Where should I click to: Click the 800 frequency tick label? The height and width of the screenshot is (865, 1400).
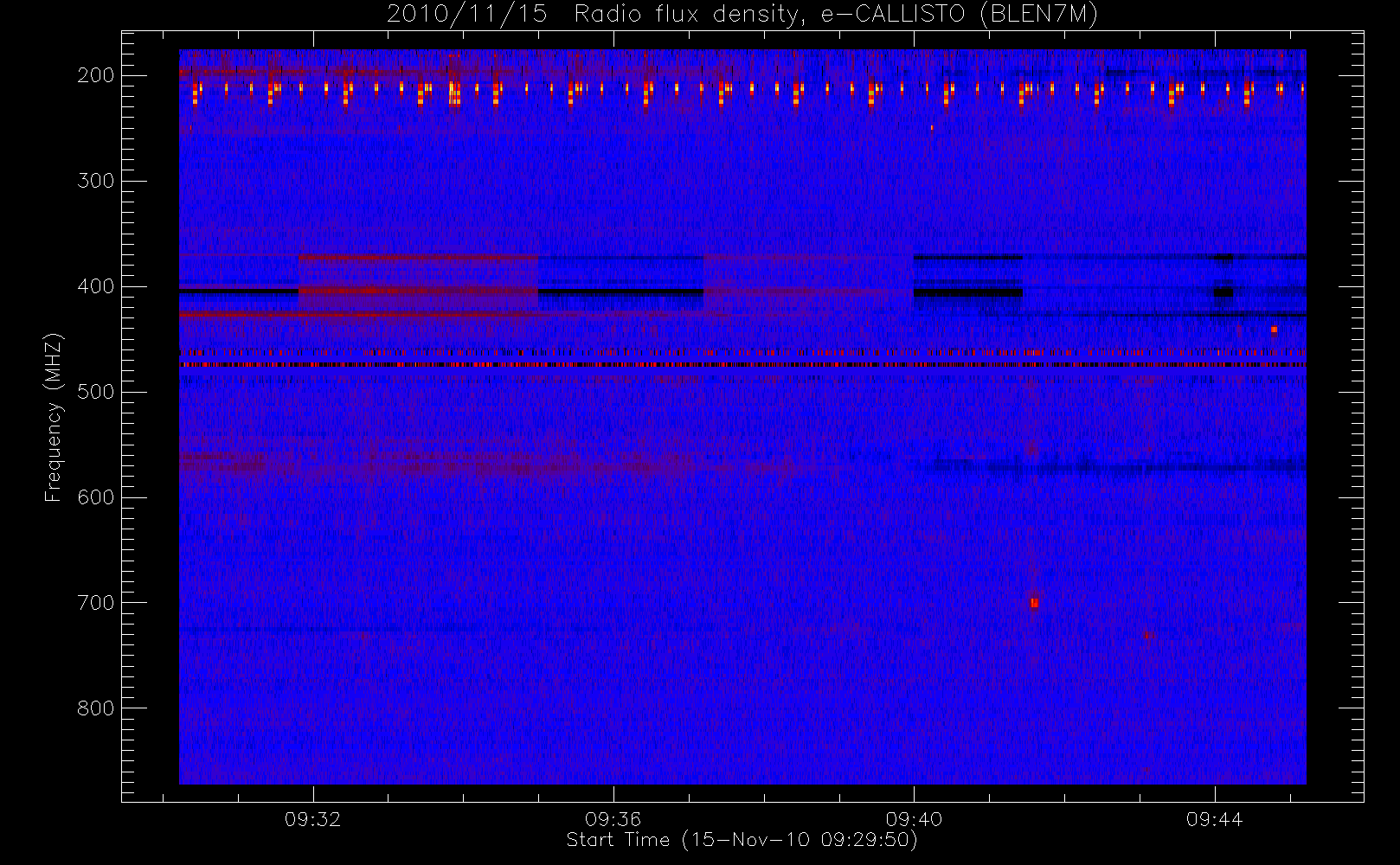pos(95,708)
